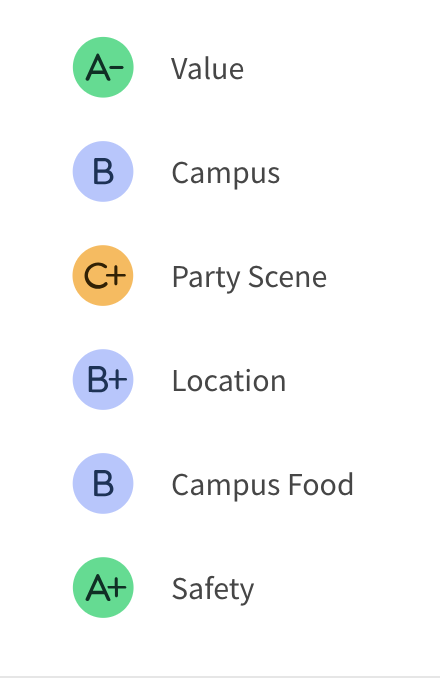440x678 pixels.
Task: Select the B badge next to Campus Food
Action: (x=103, y=483)
